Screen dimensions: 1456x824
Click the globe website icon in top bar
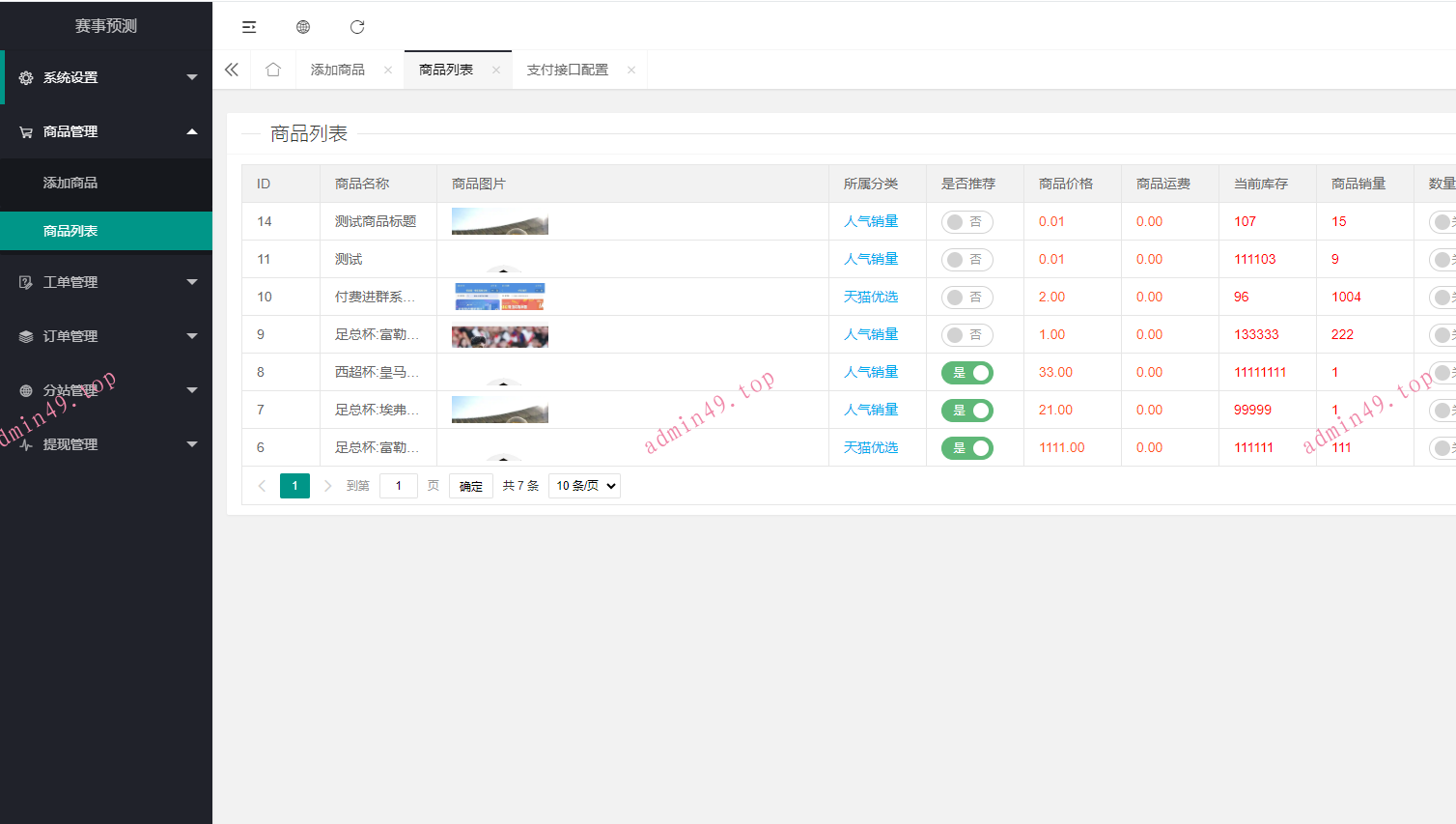[x=303, y=27]
